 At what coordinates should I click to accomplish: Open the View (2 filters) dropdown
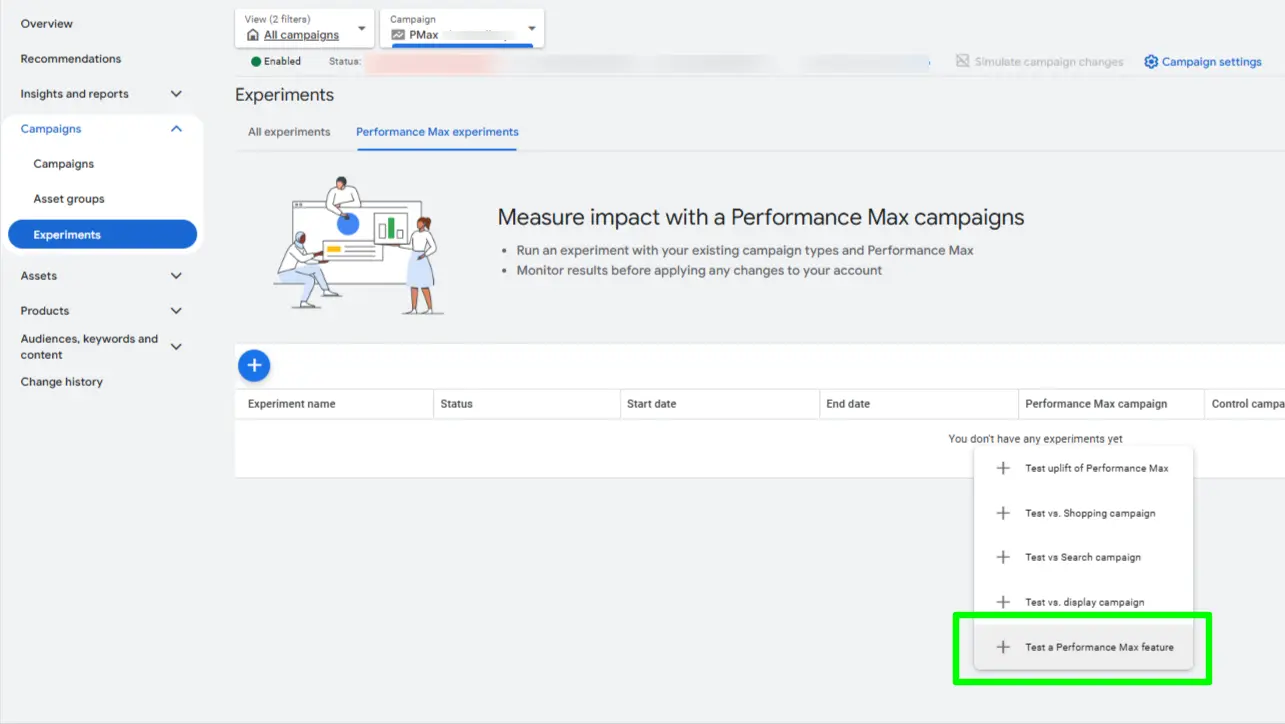(x=361, y=28)
